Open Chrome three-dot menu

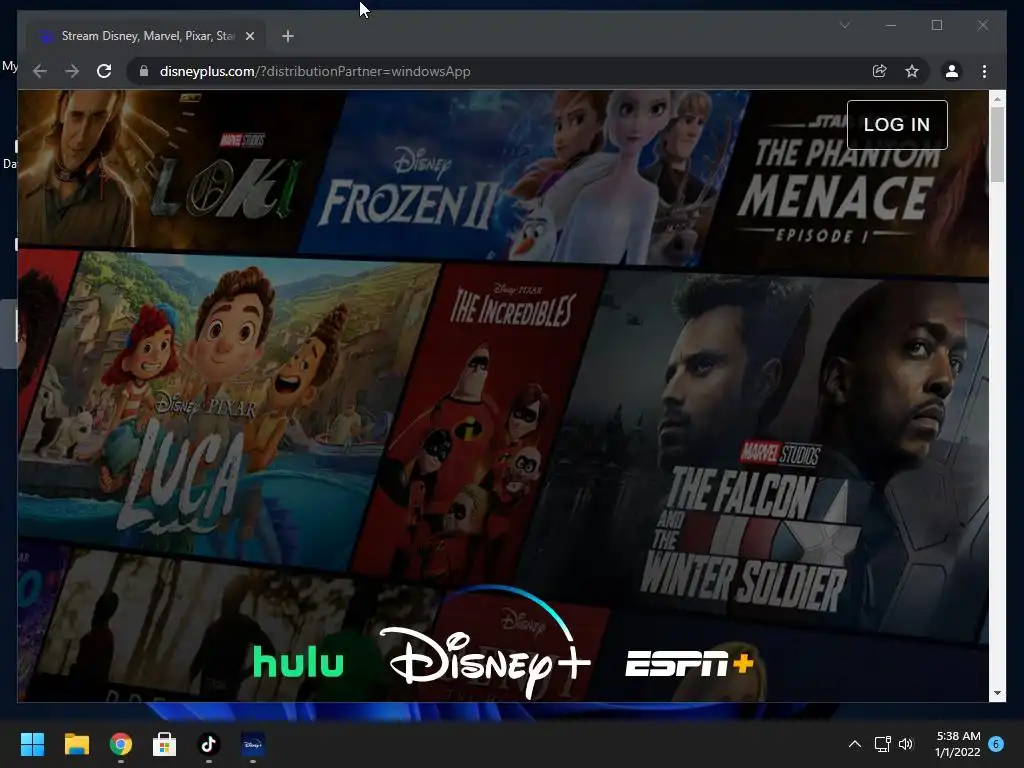tap(984, 71)
